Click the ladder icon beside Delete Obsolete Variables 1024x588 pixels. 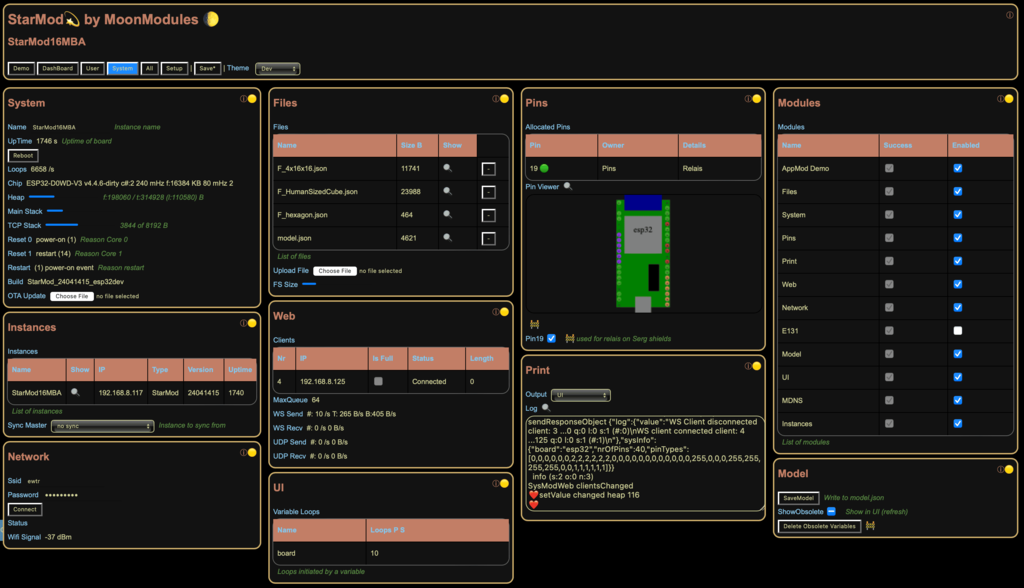870,526
